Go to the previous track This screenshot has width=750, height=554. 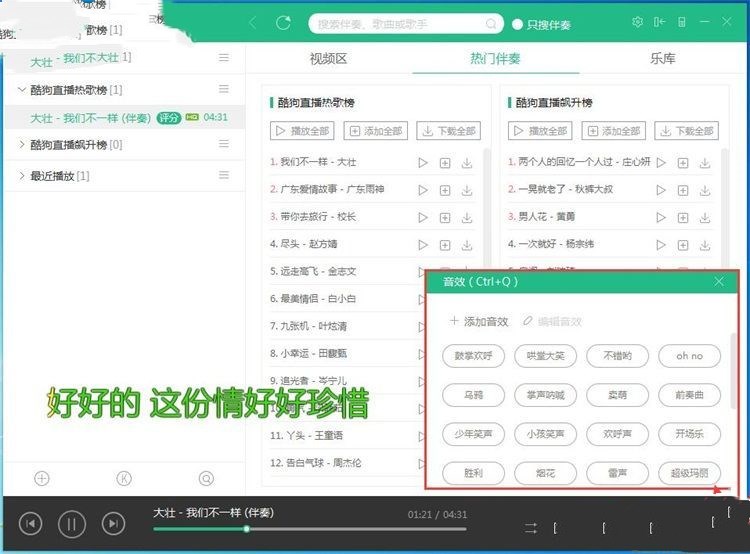pos(31,524)
